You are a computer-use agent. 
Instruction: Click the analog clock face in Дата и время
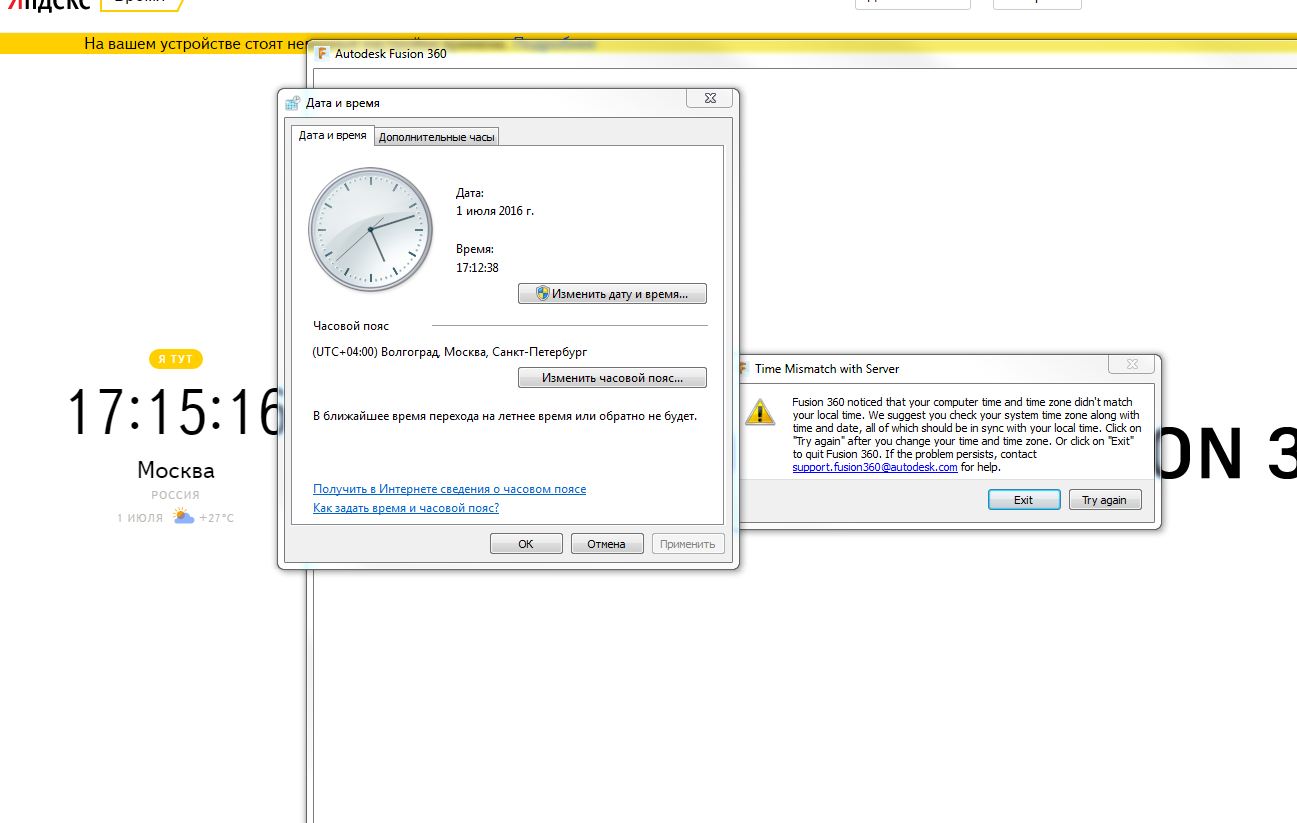coord(370,229)
